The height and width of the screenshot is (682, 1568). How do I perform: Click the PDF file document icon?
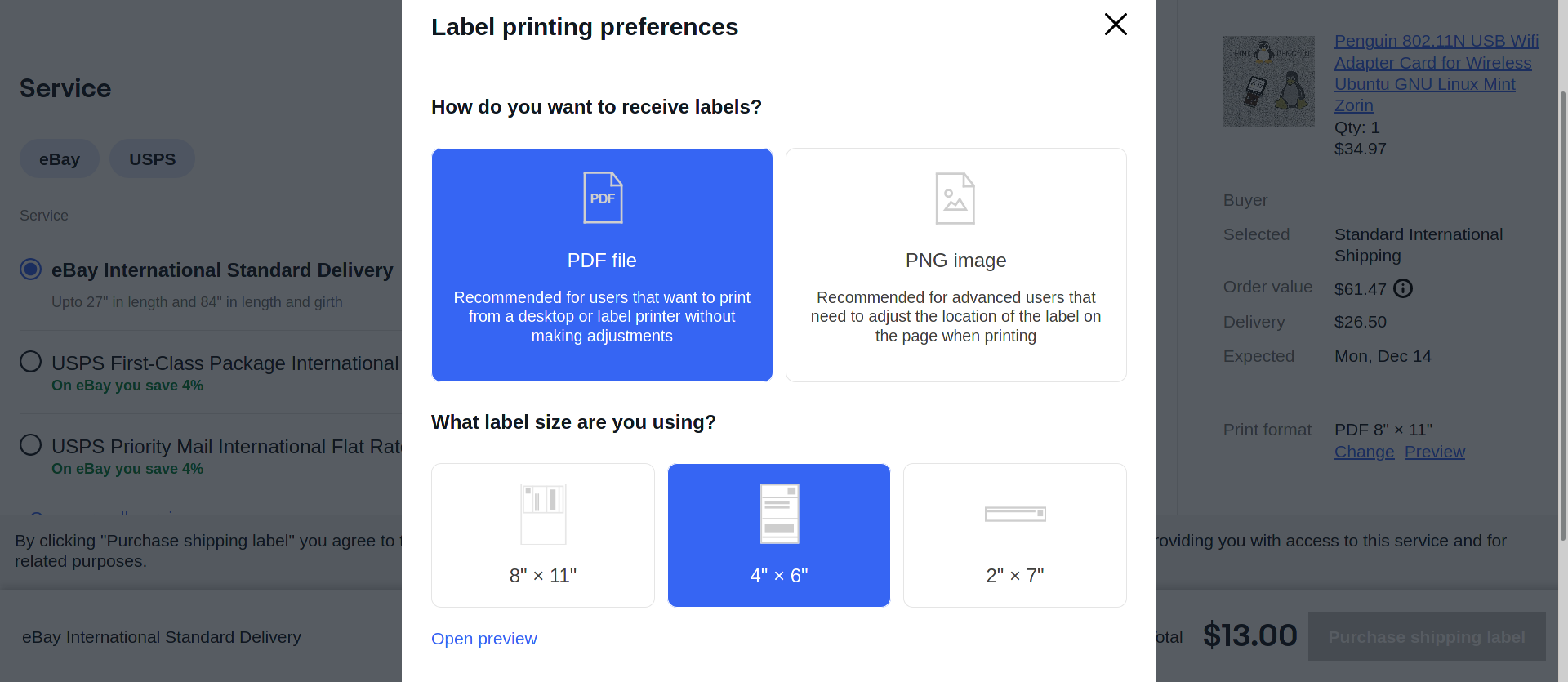603,198
